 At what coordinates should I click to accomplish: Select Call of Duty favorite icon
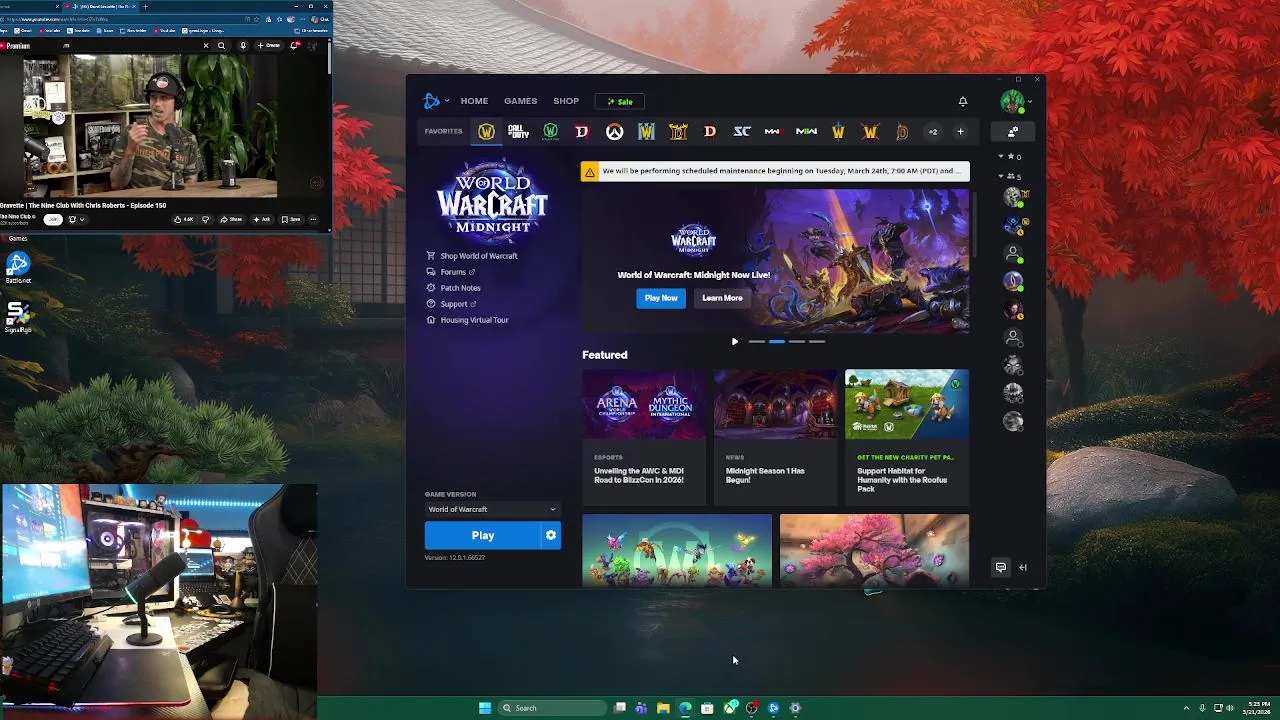[518, 132]
